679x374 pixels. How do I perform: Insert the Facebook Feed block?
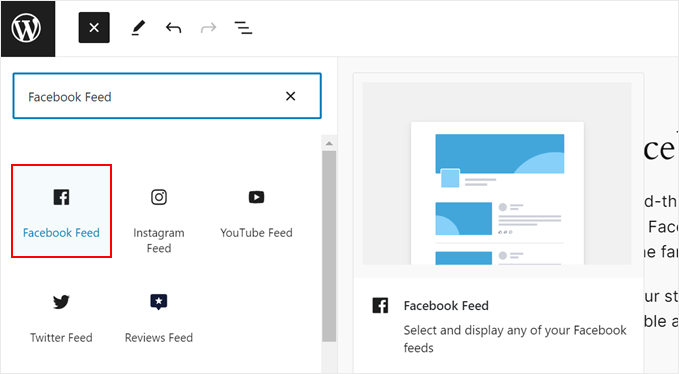click(x=61, y=211)
